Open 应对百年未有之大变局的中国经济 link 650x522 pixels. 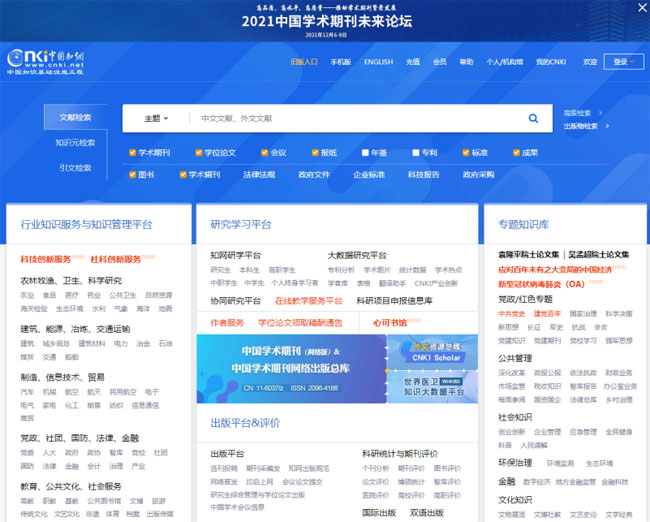click(555, 269)
